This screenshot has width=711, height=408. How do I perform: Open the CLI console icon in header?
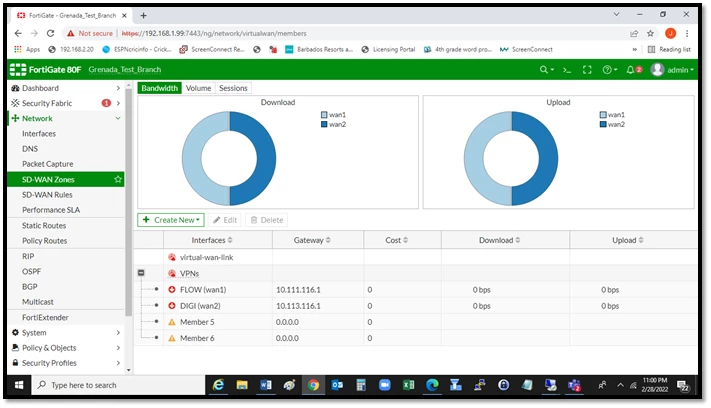[567, 70]
